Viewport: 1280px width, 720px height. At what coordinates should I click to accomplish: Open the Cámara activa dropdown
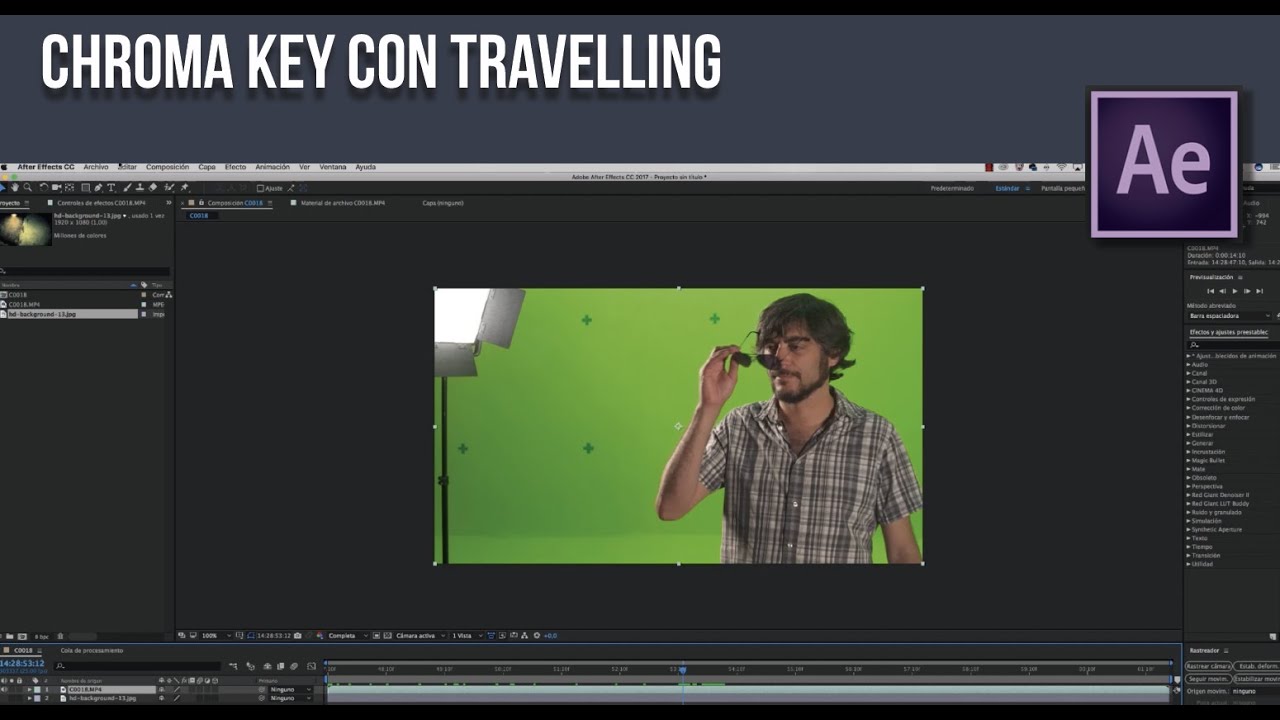(420, 636)
